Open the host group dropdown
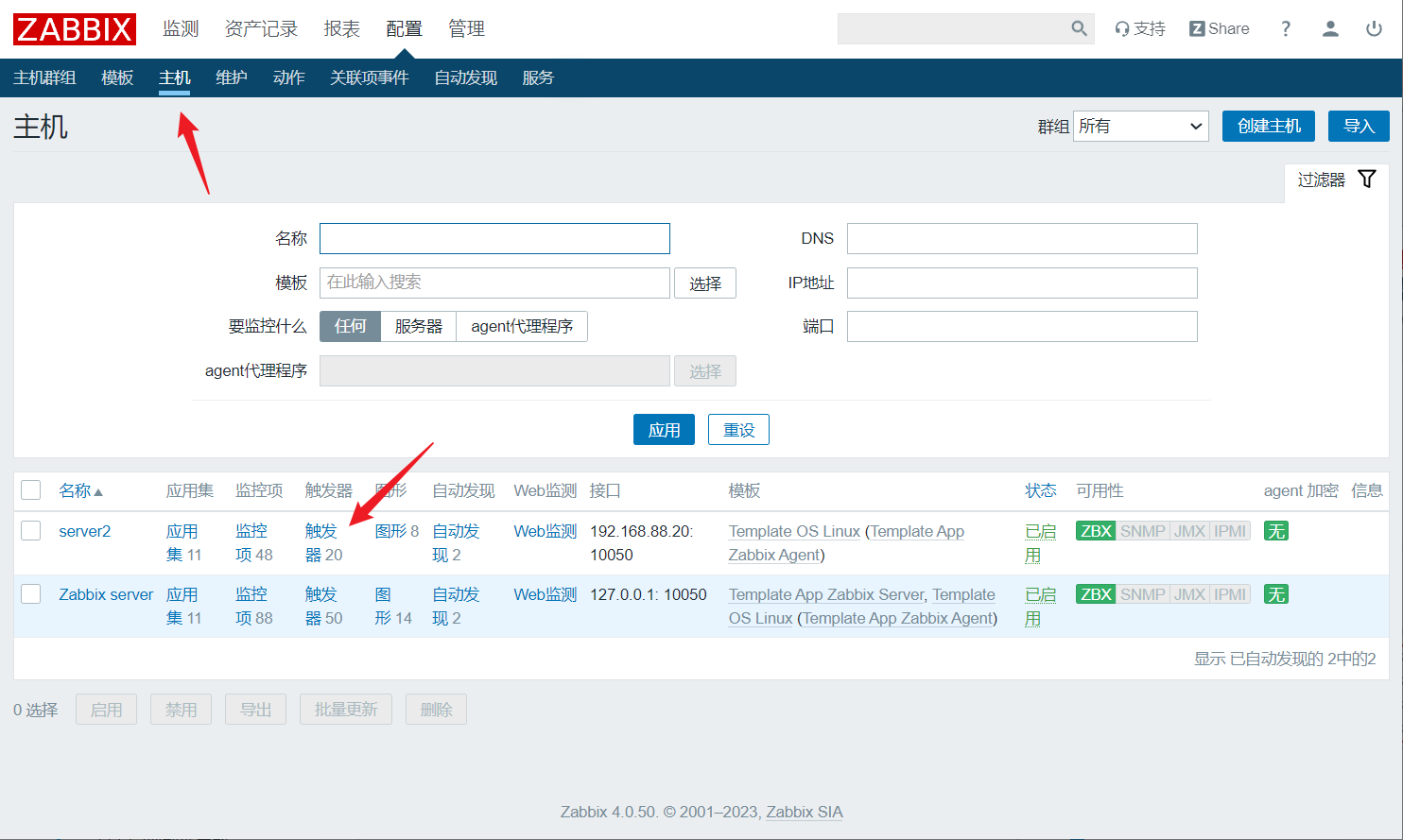The height and width of the screenshot is (840, 1403). click(1140, 126)
